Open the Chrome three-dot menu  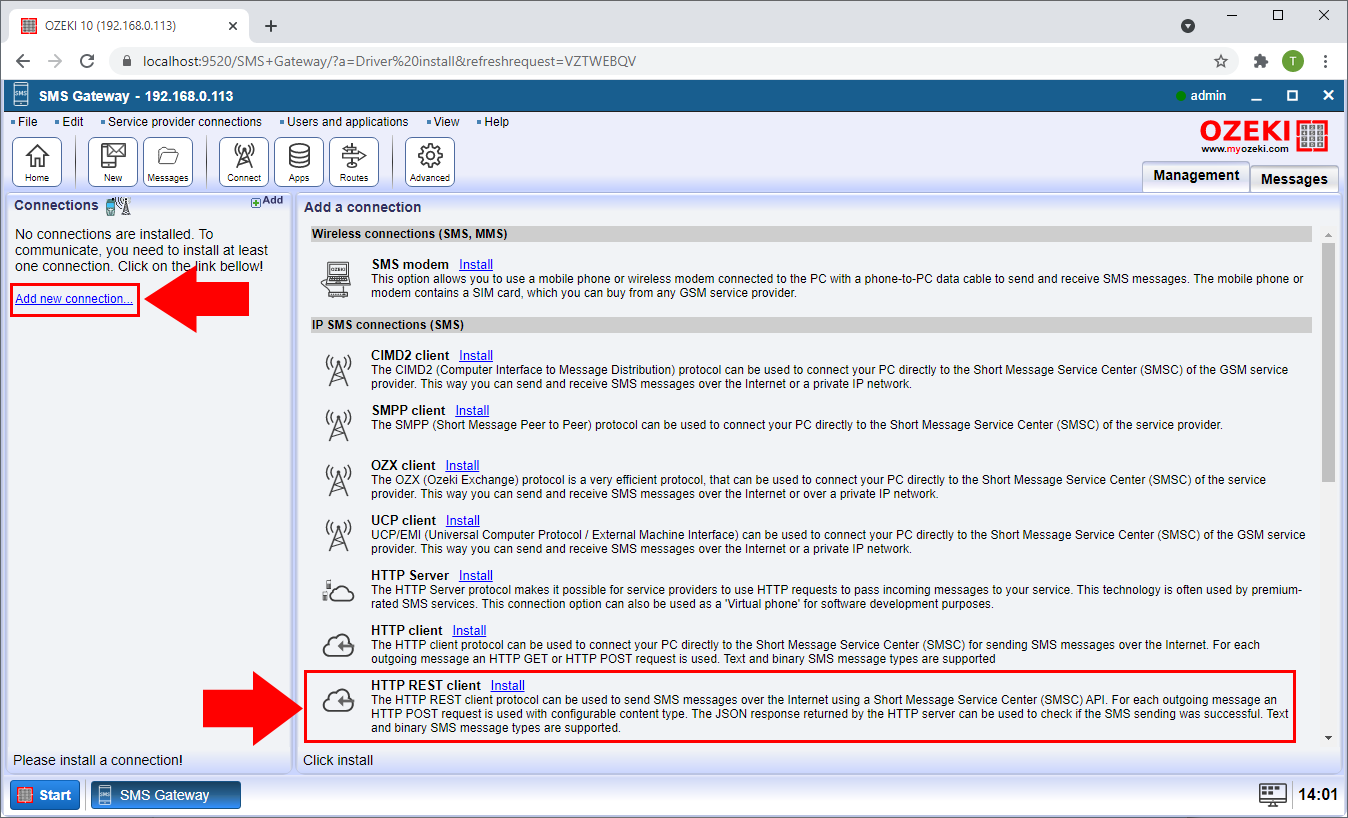1325,61
